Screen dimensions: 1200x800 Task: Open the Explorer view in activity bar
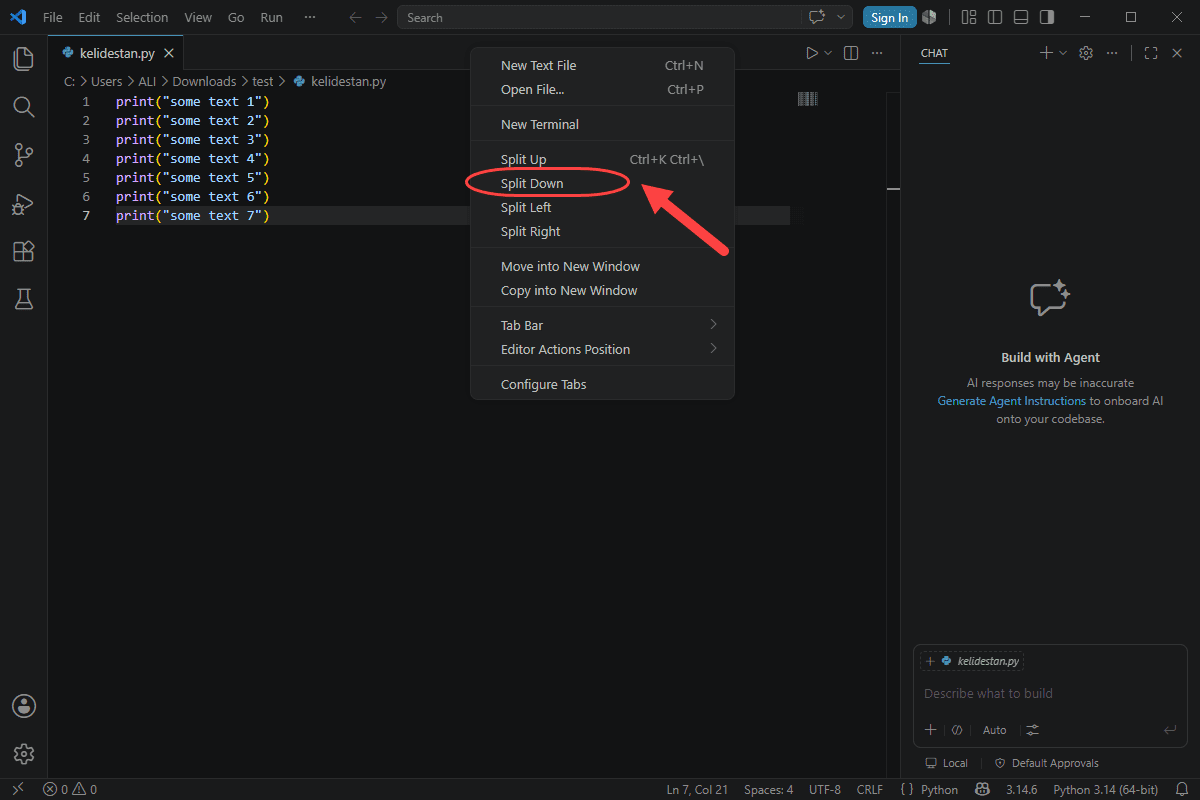pyautogui.click(x=23, y=59)
